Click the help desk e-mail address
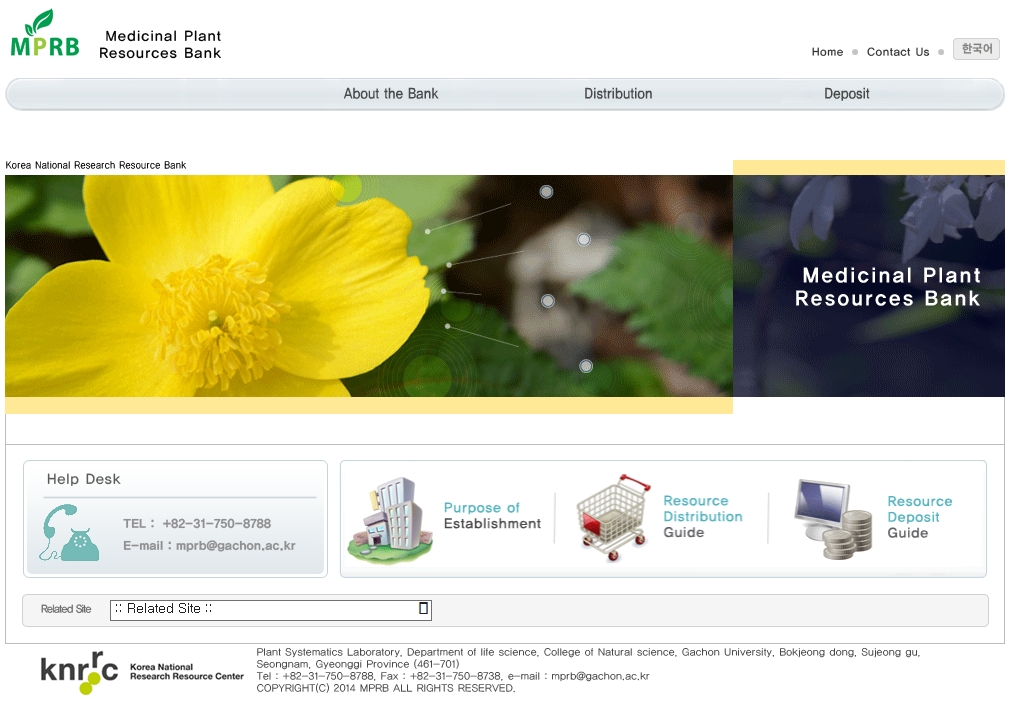 click(x=236, y=546)
